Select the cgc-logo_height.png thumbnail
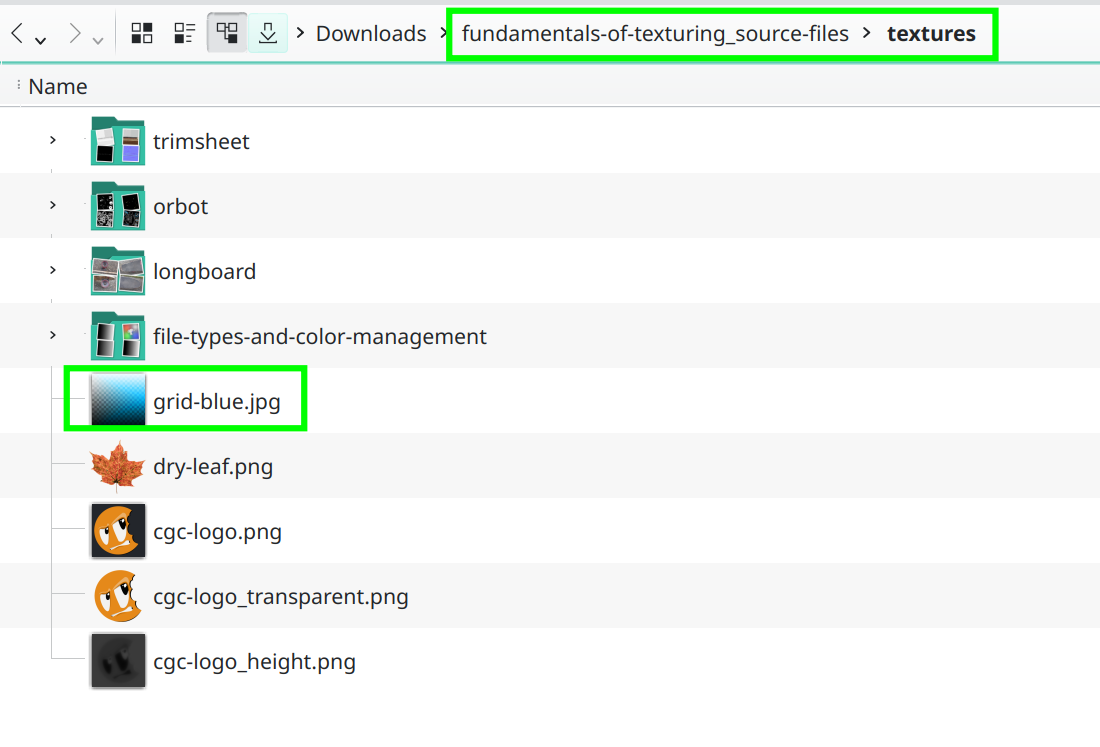 (118, 661)
